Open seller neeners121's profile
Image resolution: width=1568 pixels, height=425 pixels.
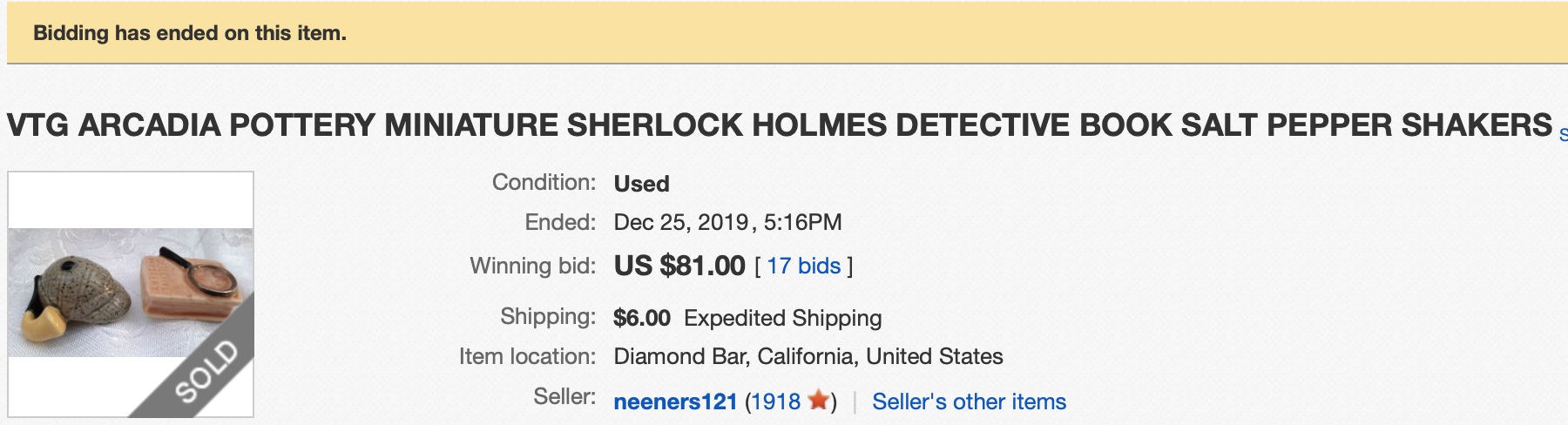(675, 401)
